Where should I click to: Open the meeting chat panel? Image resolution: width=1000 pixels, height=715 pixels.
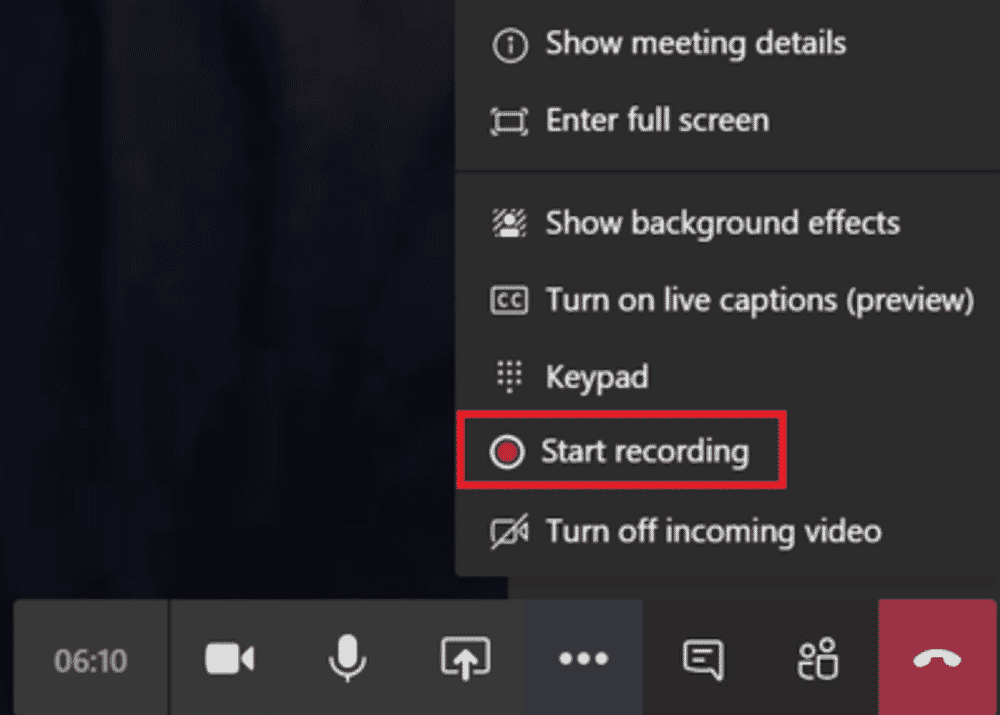pyautogui.click(x=702, y=658)
